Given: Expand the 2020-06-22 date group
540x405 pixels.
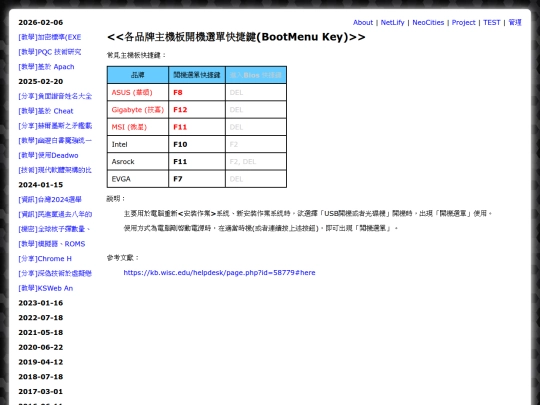Looking at the screenshot, I should click(41, 347).
